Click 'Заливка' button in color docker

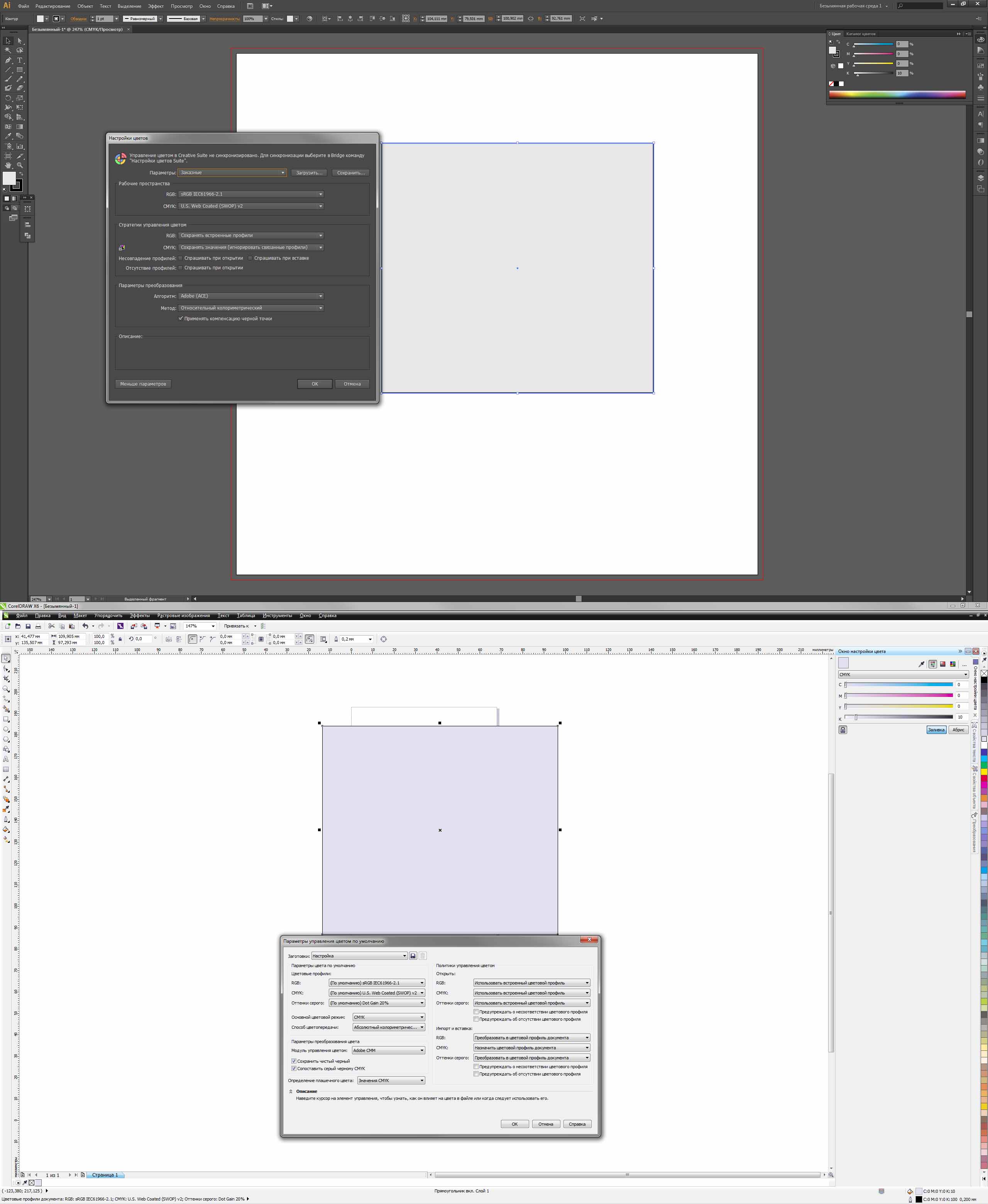(x=936, y=730)
